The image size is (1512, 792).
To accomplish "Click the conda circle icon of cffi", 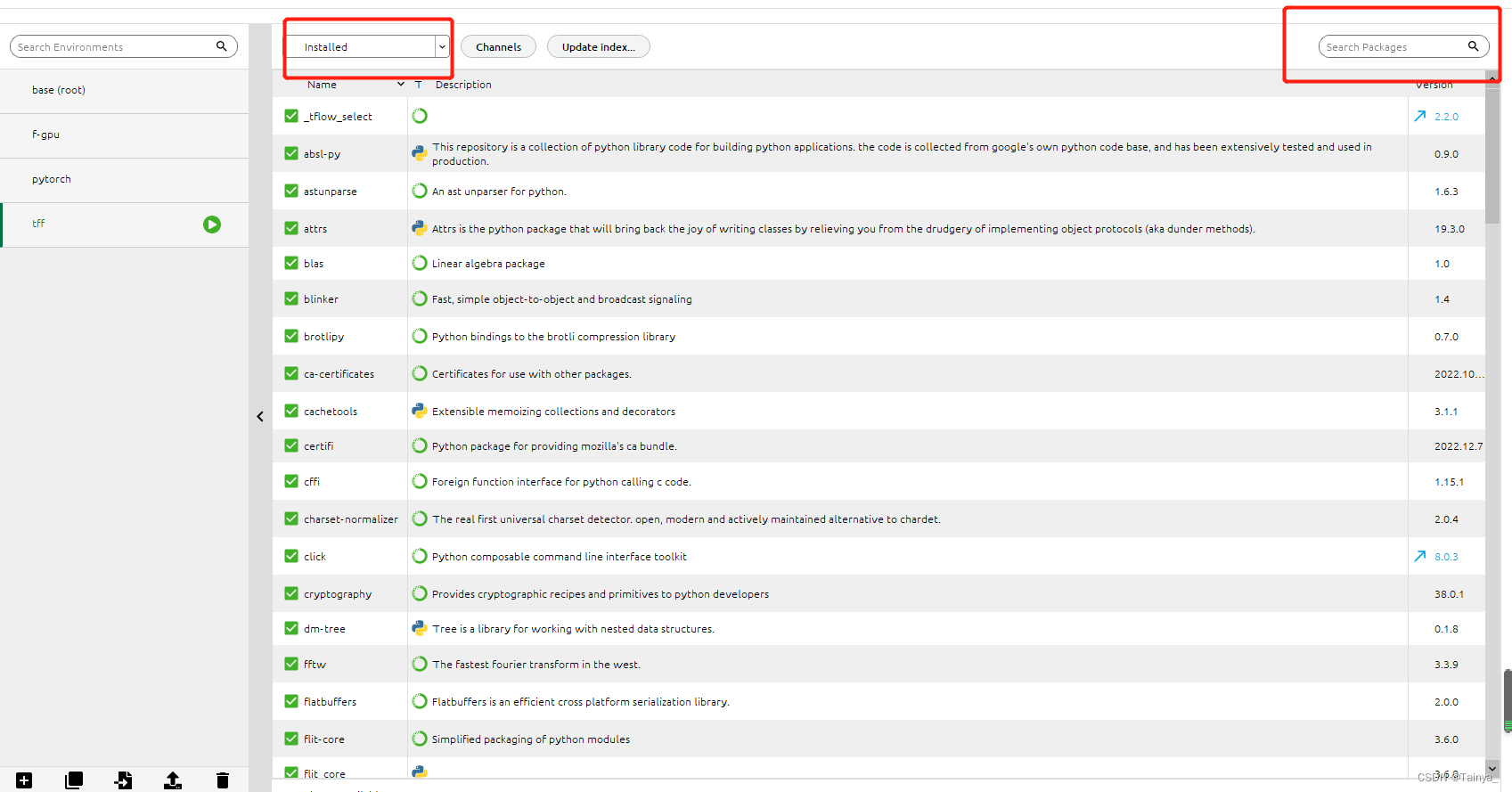I will (x=420, y=481).
